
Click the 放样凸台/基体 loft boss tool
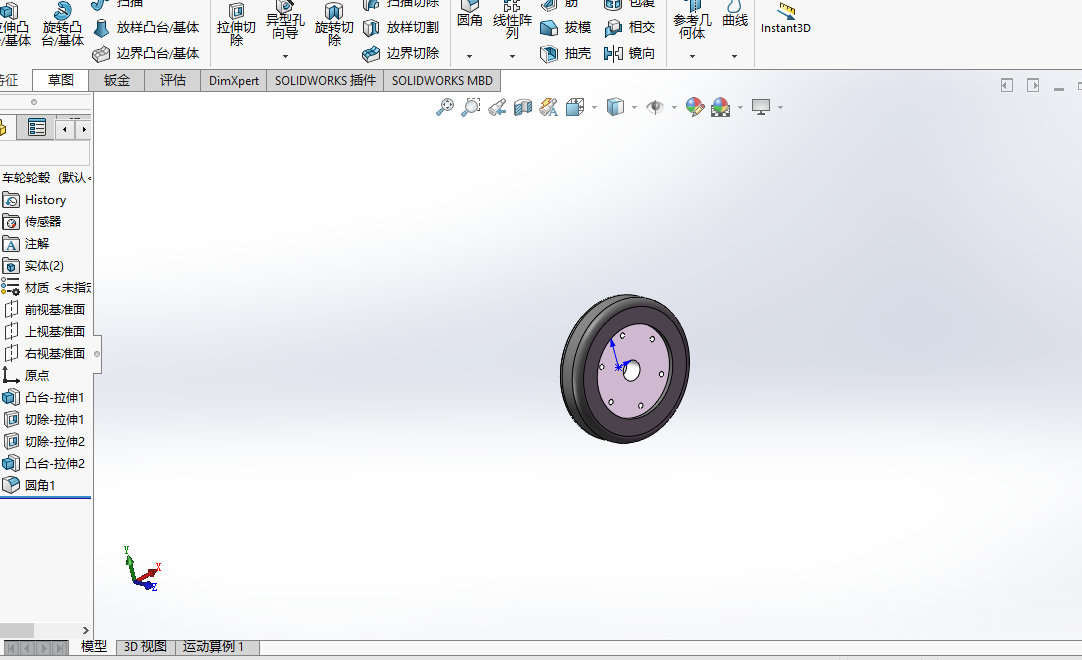point(146,28)
